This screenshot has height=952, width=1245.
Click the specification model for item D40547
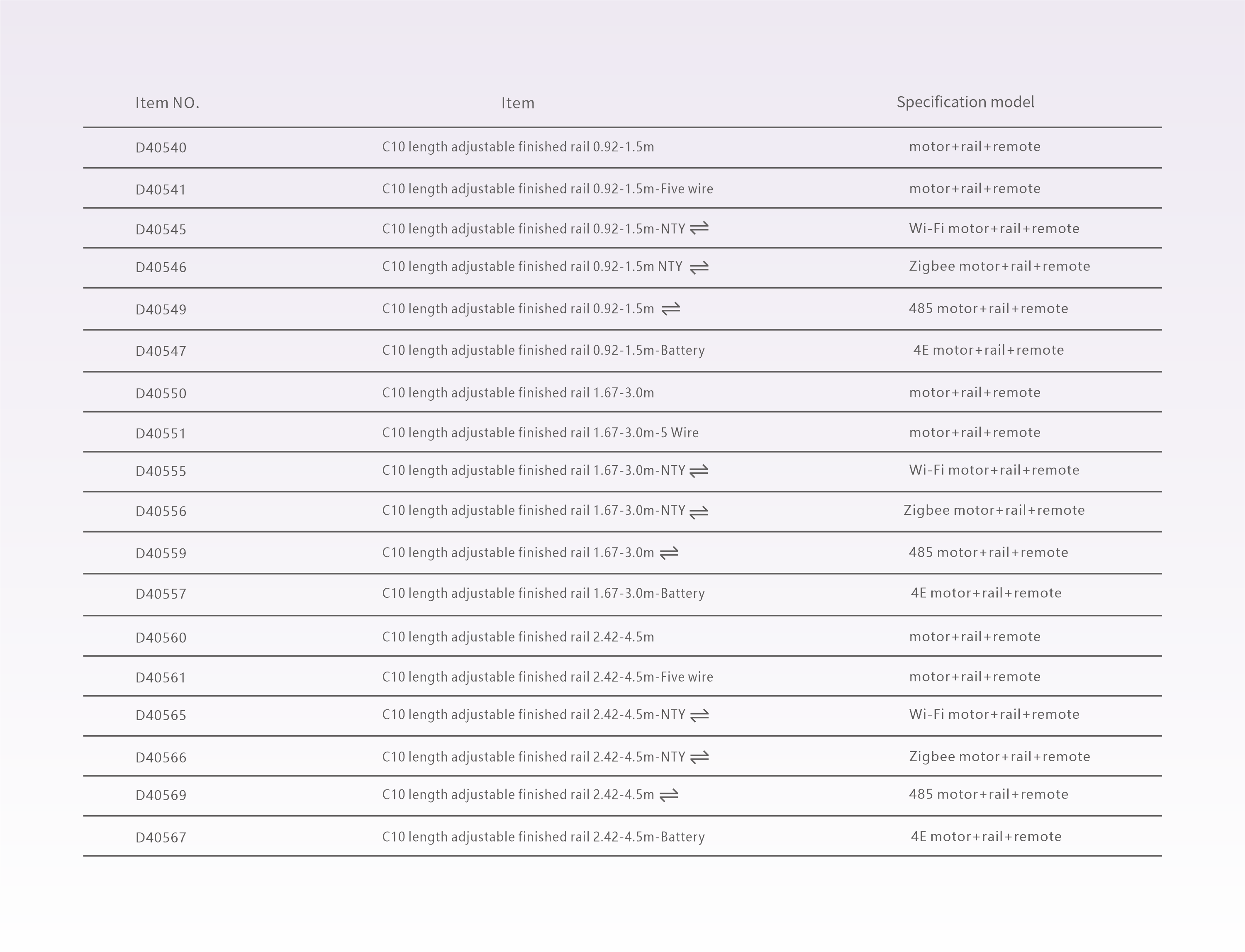pos(988,350)
